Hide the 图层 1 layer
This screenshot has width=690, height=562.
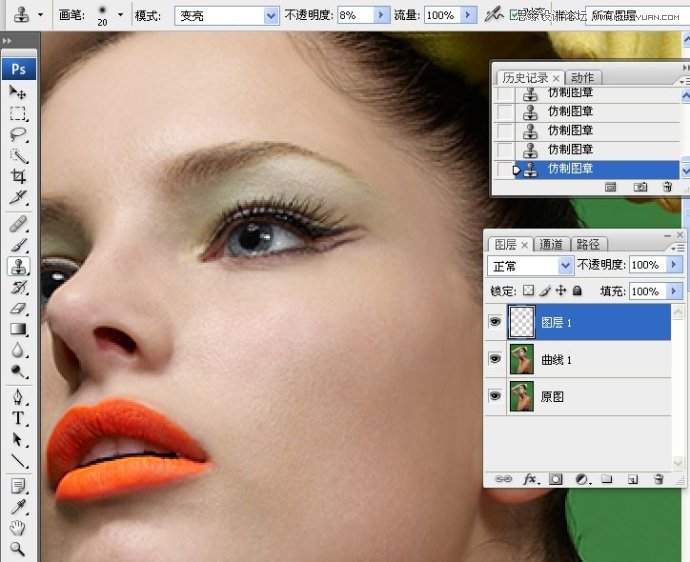click(x=495, y=322)
